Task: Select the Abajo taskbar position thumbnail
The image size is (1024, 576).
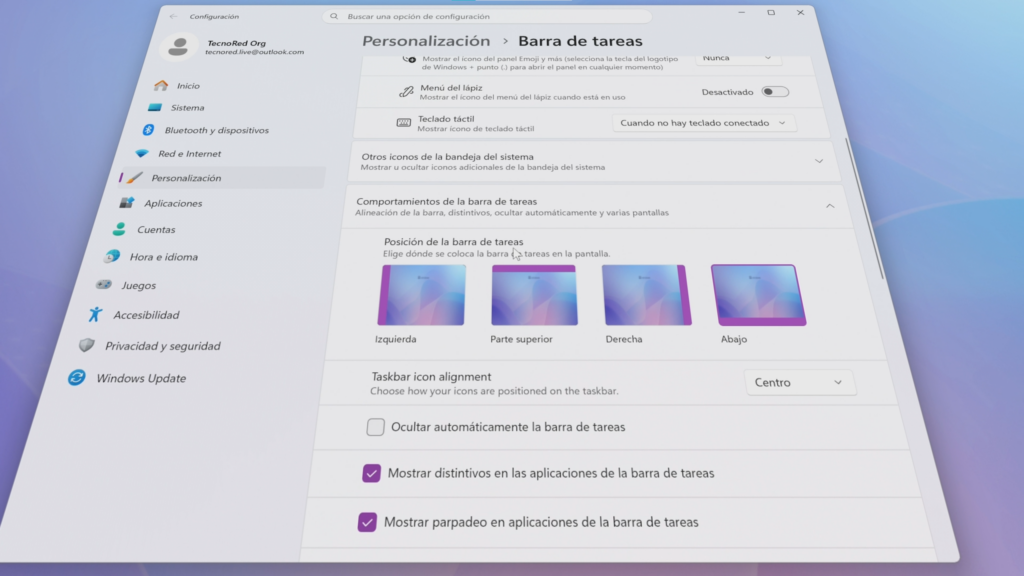Action: [758, 295]
